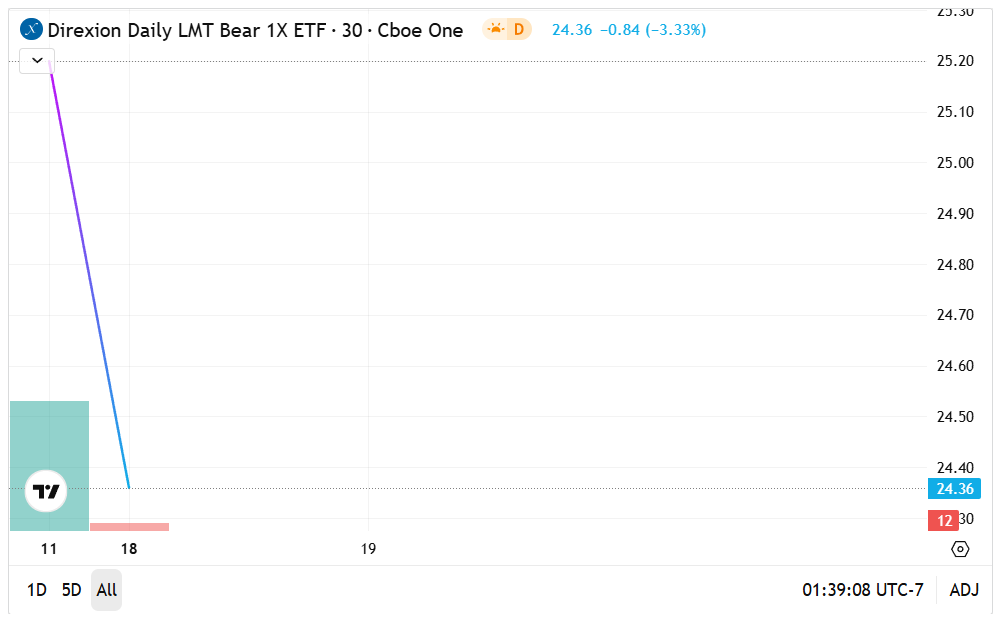Open chart settings hexagon icon
This screenshot has height=627, width=1002.
click(960, 549)
